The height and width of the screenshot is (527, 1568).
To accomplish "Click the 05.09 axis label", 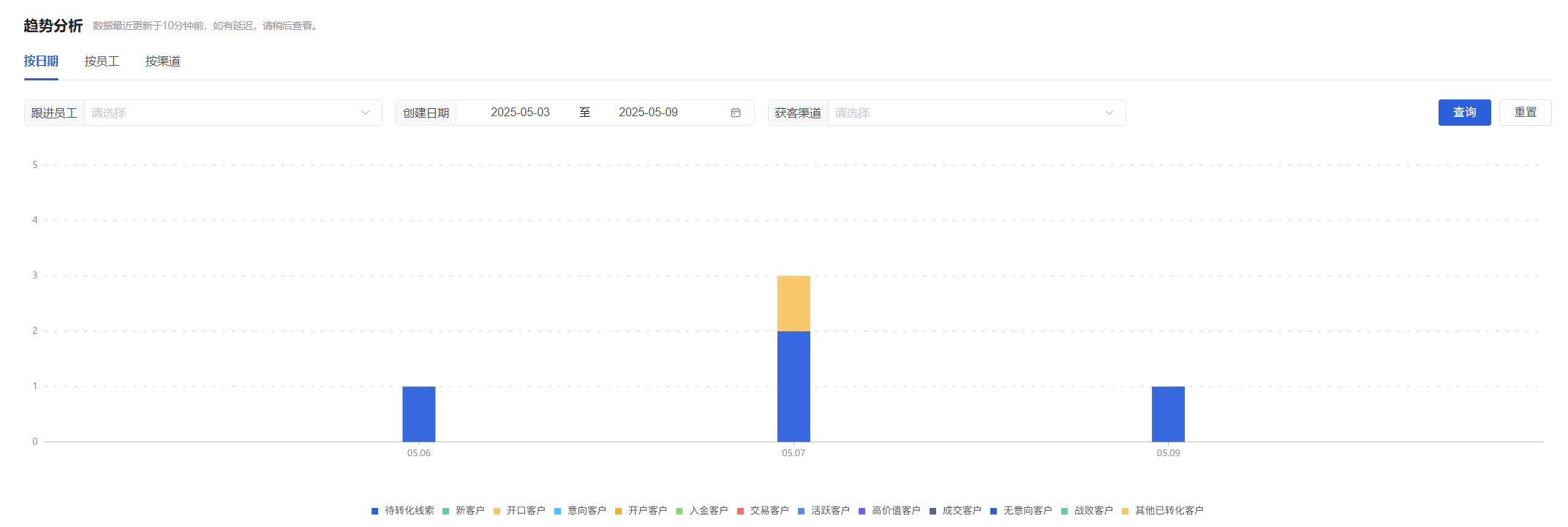I will click(1168, 453).
